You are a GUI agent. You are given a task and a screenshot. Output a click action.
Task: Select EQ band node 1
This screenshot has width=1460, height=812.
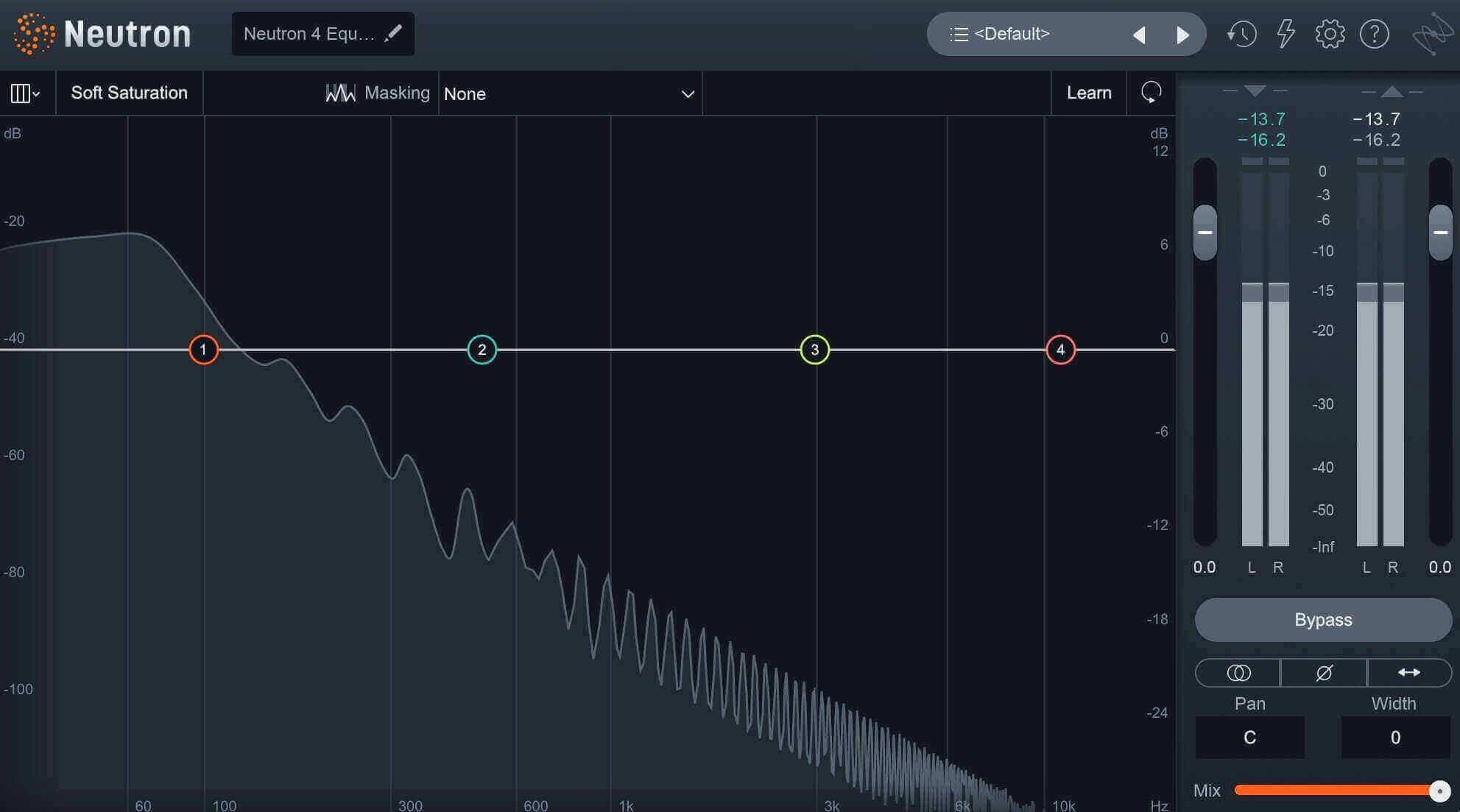coord(203,350)
